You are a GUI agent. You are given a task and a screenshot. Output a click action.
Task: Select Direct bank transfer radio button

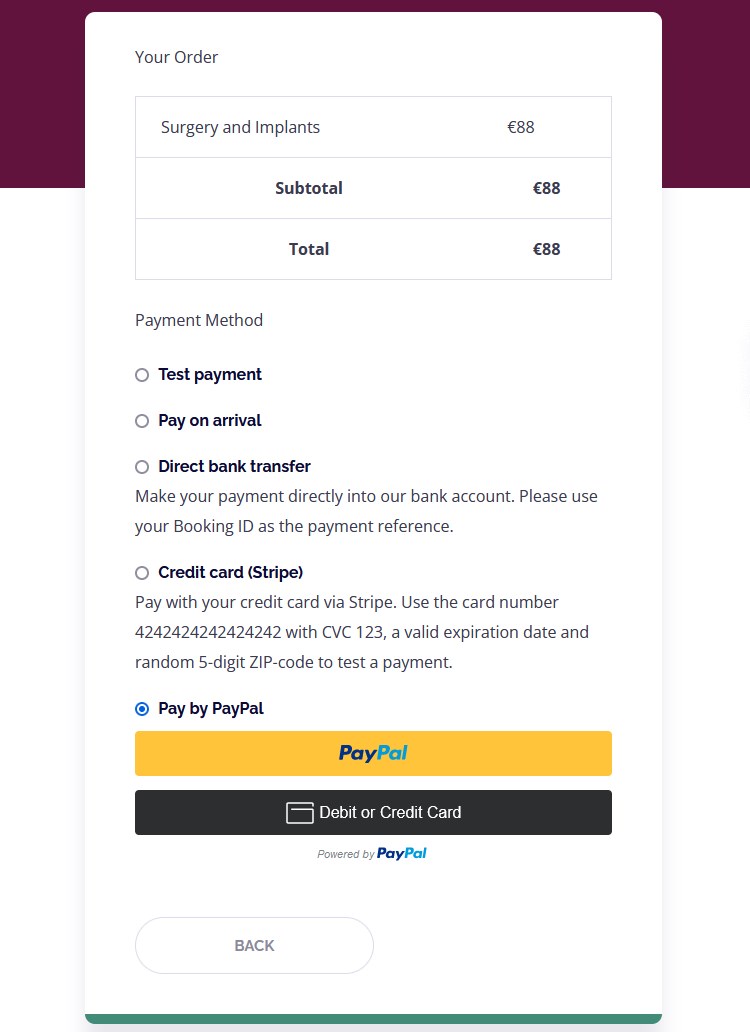pos(142,467)
